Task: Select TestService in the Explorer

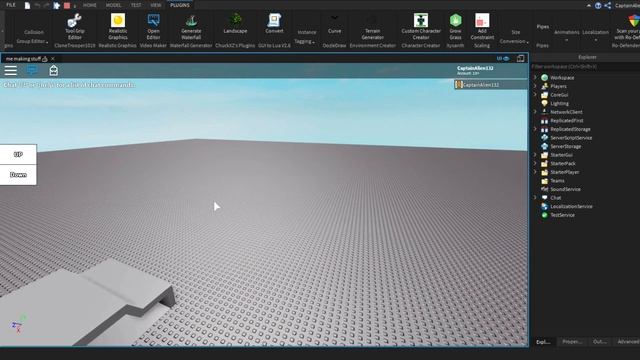Action: (562, 215)
